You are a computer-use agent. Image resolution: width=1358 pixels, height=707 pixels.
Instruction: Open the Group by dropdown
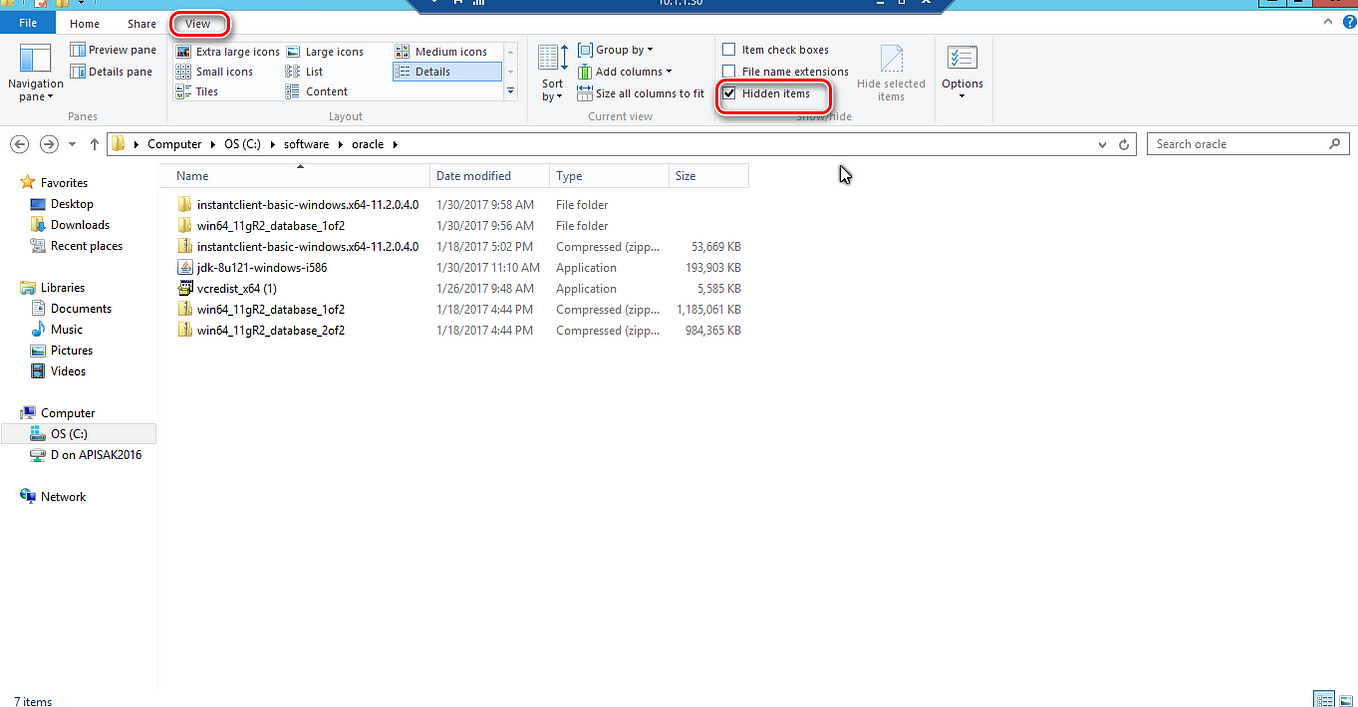click(616, 50)
